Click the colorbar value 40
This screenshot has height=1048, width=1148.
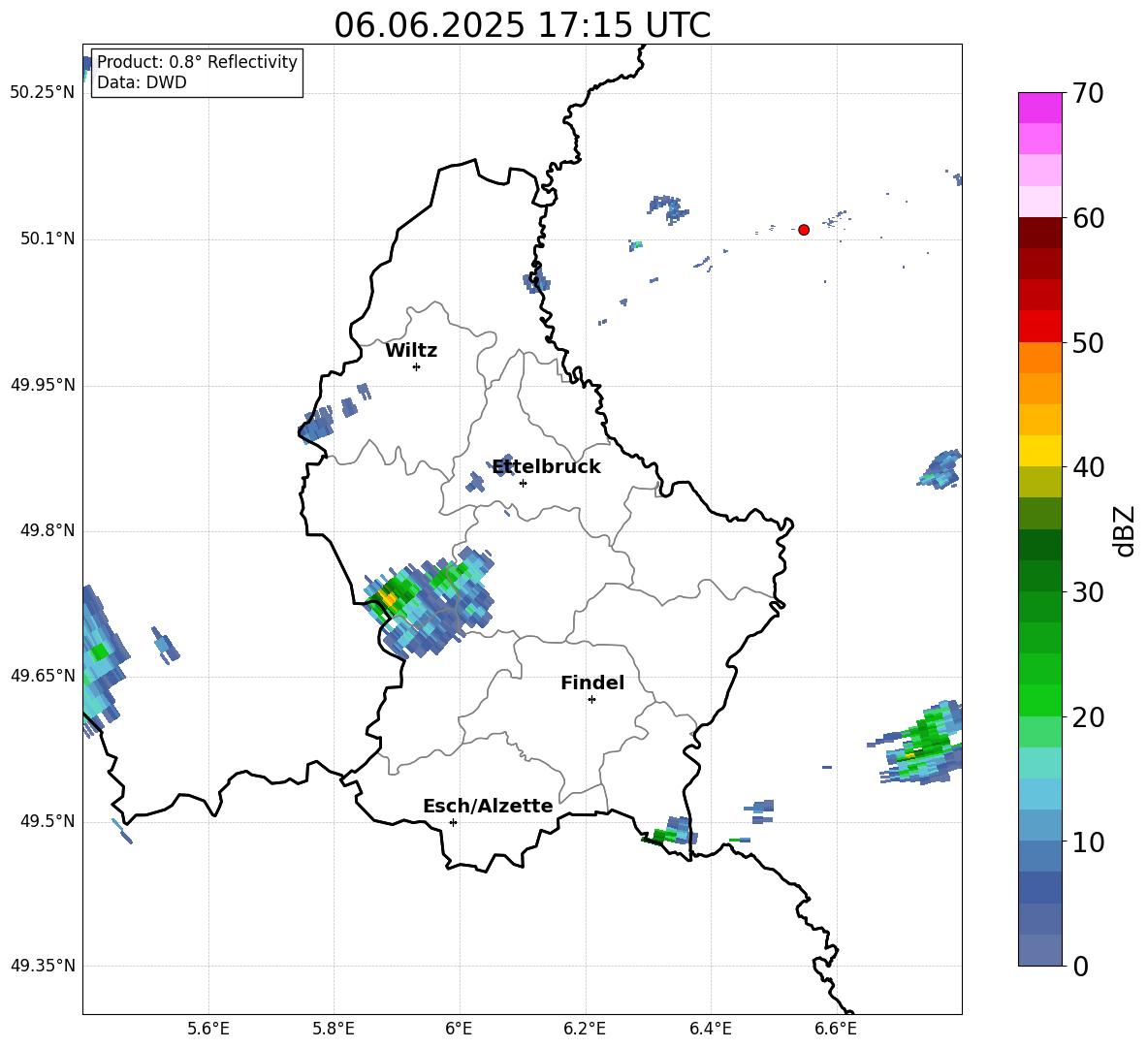[1088, 467]
